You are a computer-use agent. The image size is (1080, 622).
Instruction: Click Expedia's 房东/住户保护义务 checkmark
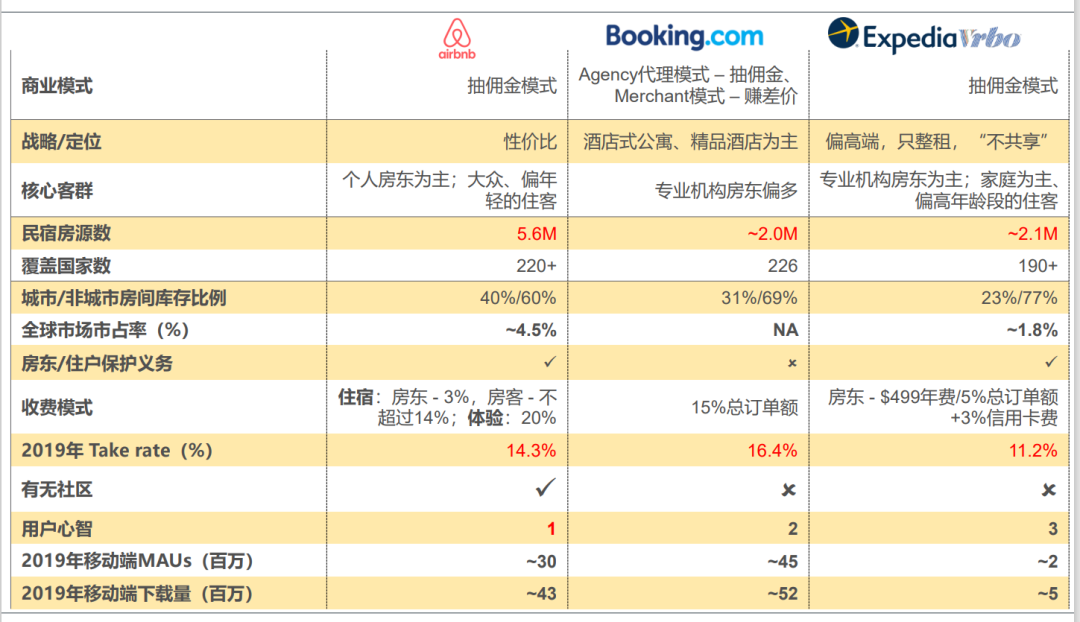click(x=1050, y=362)
